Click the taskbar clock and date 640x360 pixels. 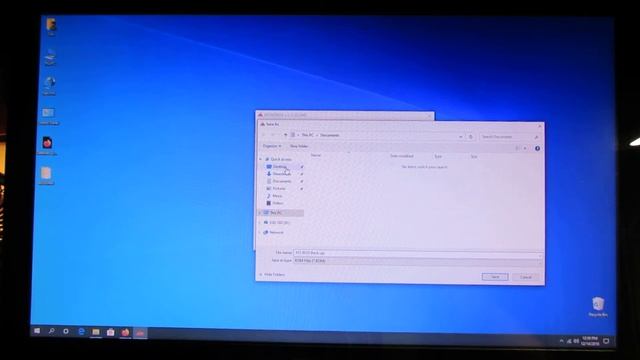(x=590, y=341)
